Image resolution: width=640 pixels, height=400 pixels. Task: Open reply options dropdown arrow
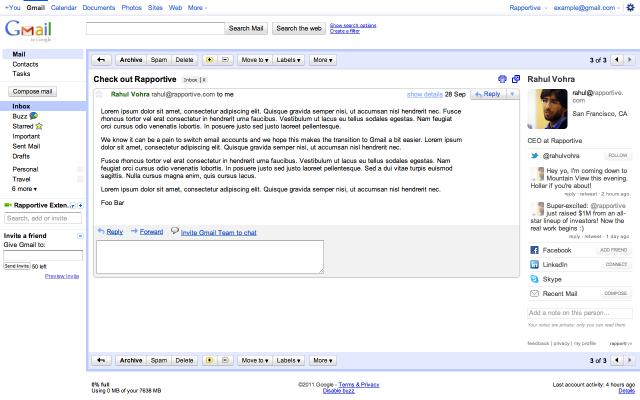pos(512,94)
